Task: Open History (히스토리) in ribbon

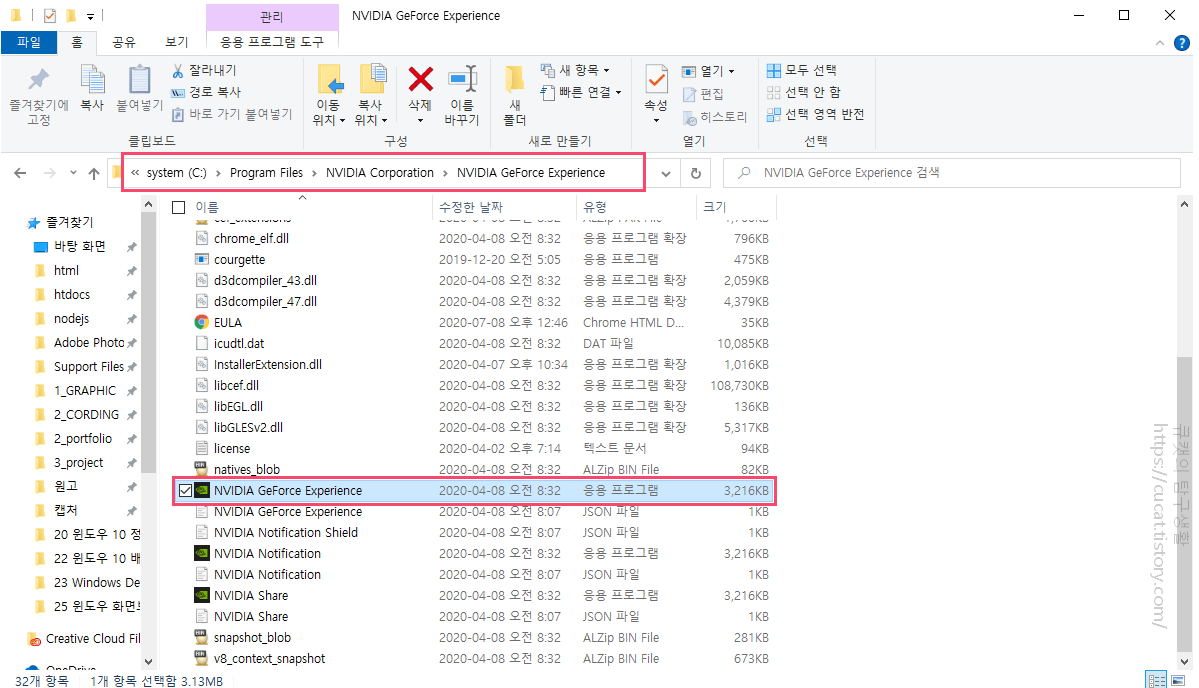Action: [x=715, y=117]
